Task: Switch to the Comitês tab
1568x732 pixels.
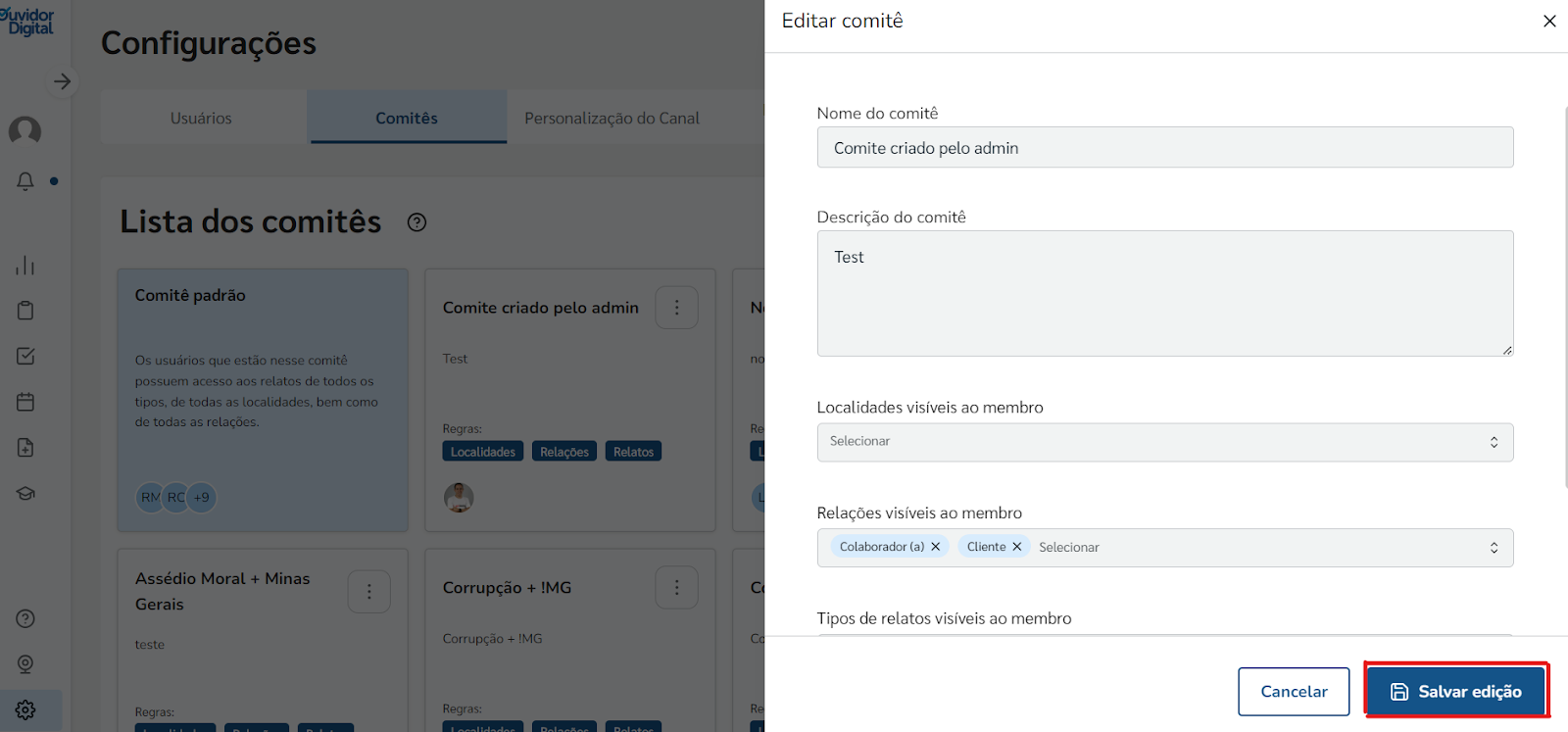Action: pos(407,118)
